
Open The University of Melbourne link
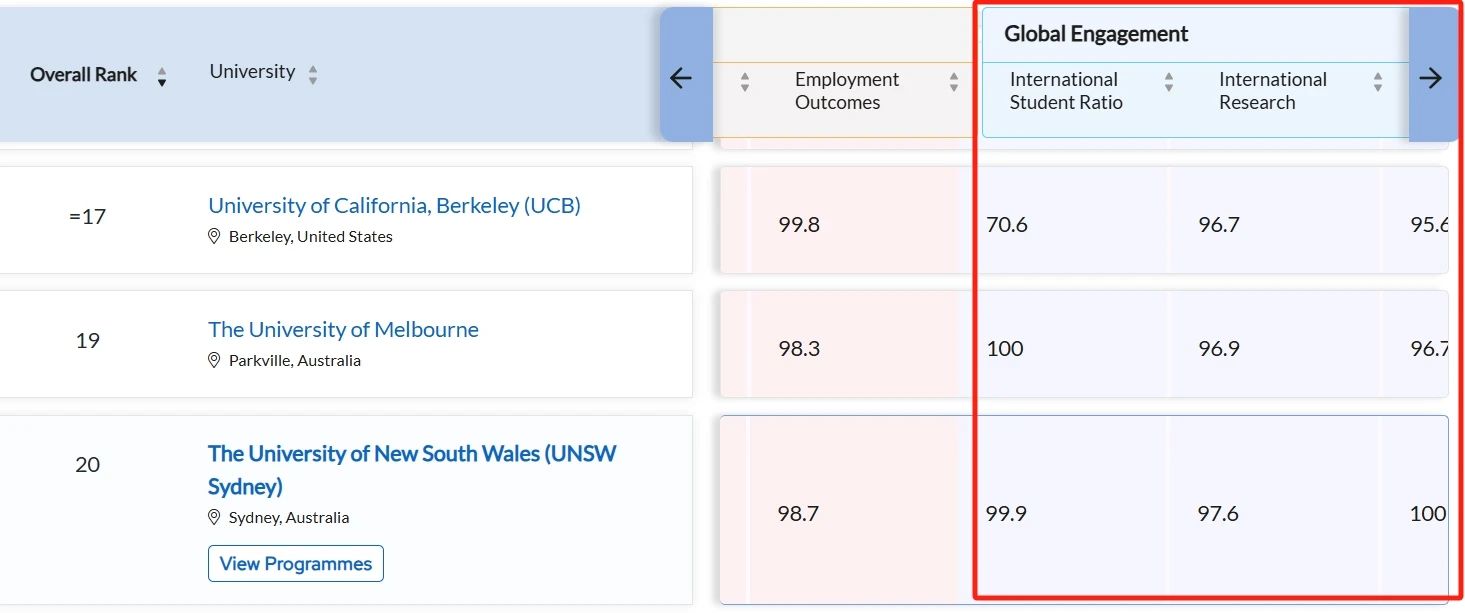(343, 329)
